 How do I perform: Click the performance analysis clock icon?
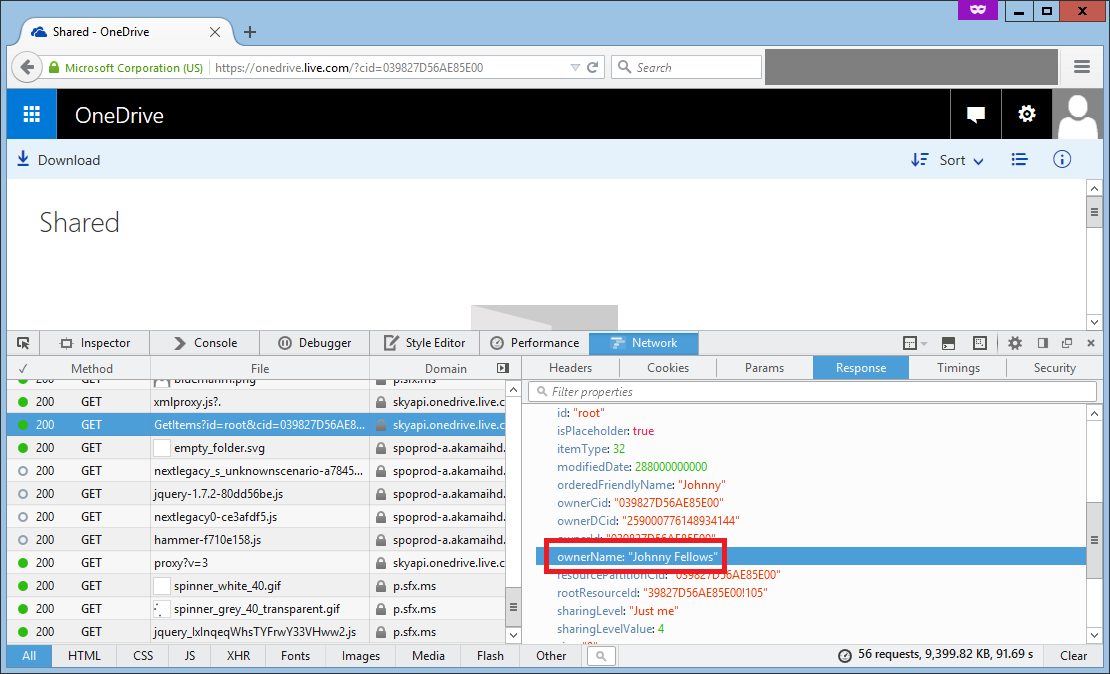(845, 656)
